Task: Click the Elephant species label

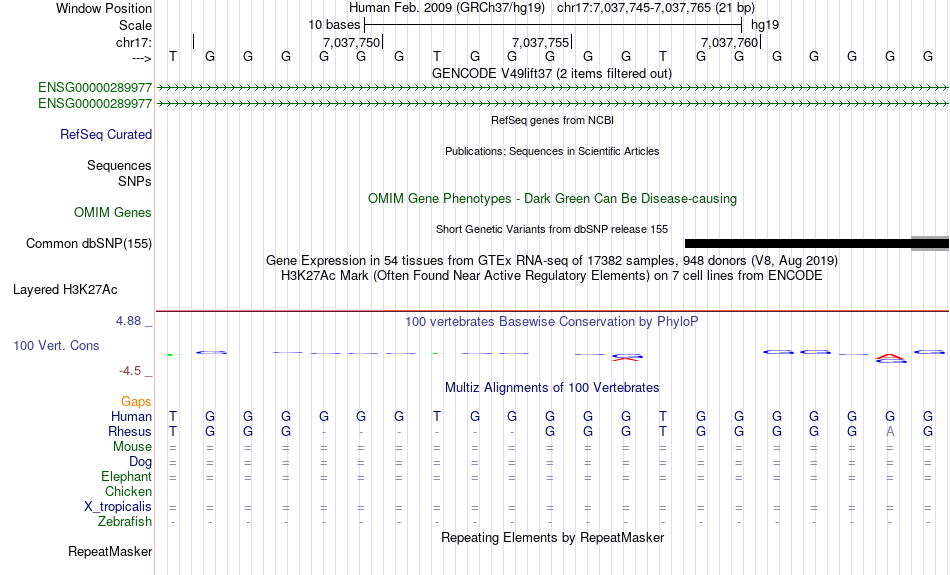Action: [127, 476]
